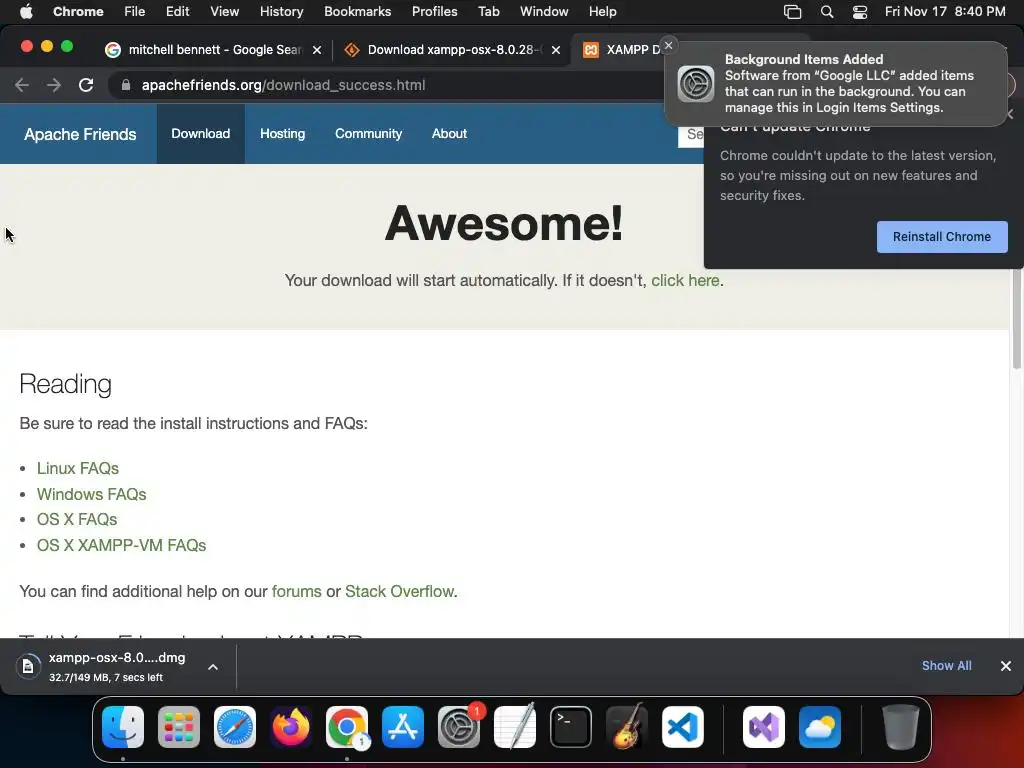
Task: Open Spotlight search in menu bar
Action: pyautogui.click(x=827, y=11)
